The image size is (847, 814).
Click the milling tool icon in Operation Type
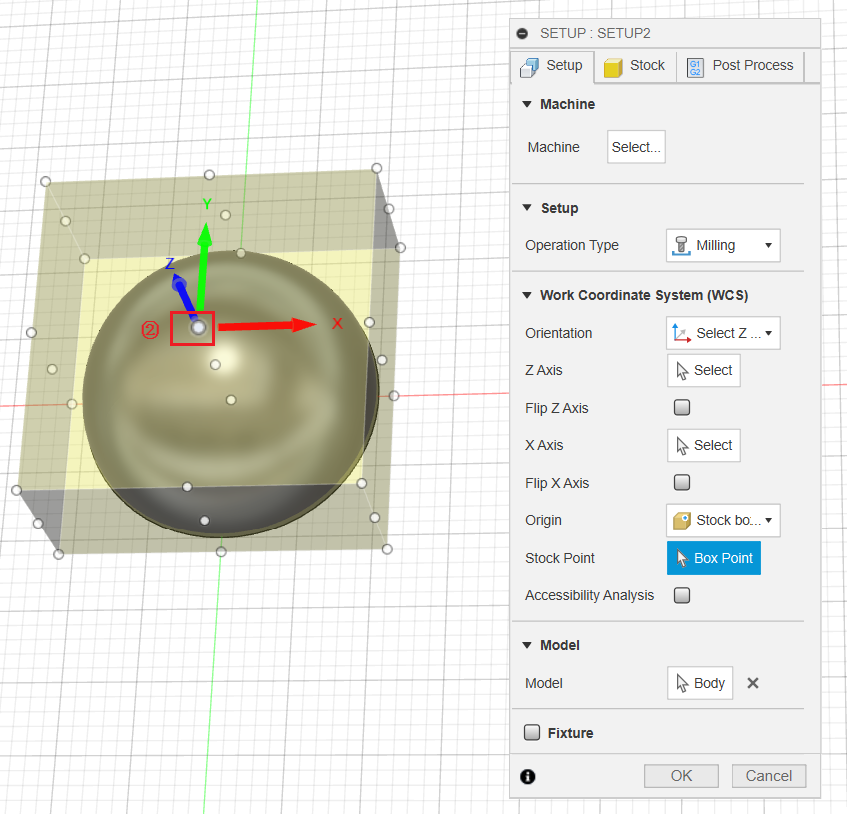coord(681,245)
